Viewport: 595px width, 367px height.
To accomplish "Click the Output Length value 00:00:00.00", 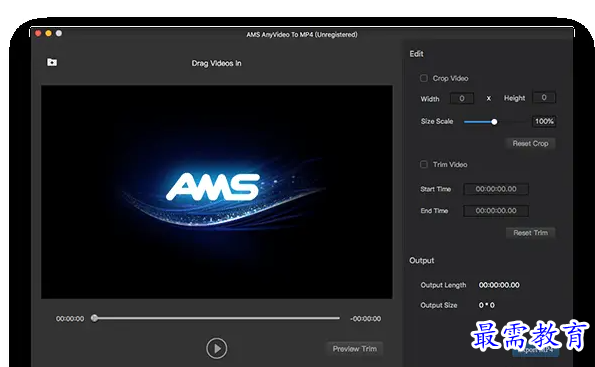I will (x=499, y=285).
